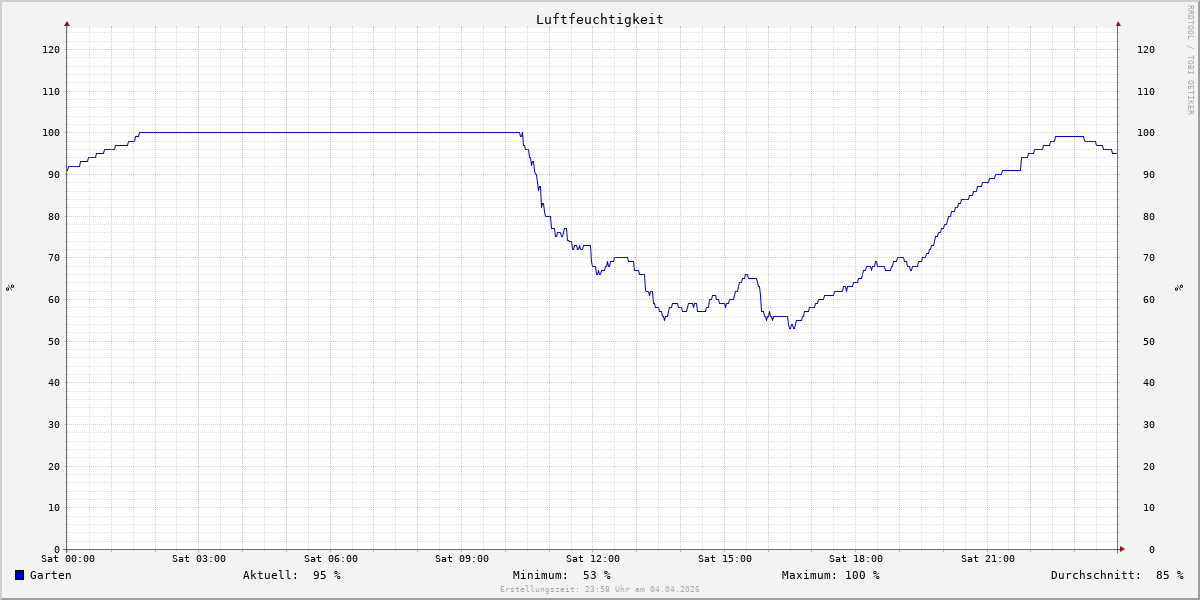Image resolution: width=1200 pixels, height=600 pixels.
Task: Click the 100 label on the left y-axis
Action: click(50, 133)
